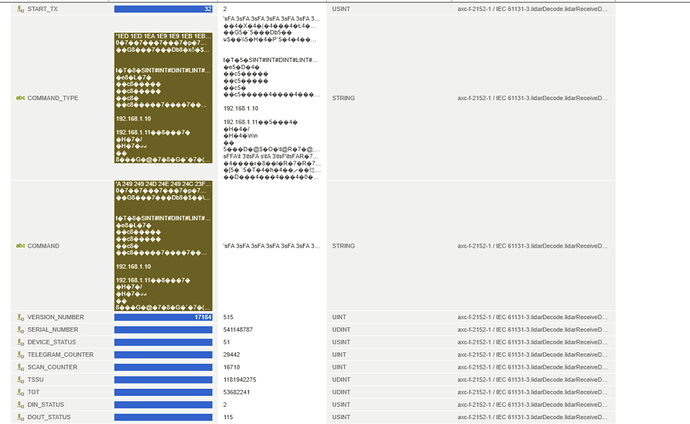Image resolution: width=690 pixels, height=424 pixels.
Task: Click the SERIAL_NUMBER value 541148787
Action: tap(238, 329)
